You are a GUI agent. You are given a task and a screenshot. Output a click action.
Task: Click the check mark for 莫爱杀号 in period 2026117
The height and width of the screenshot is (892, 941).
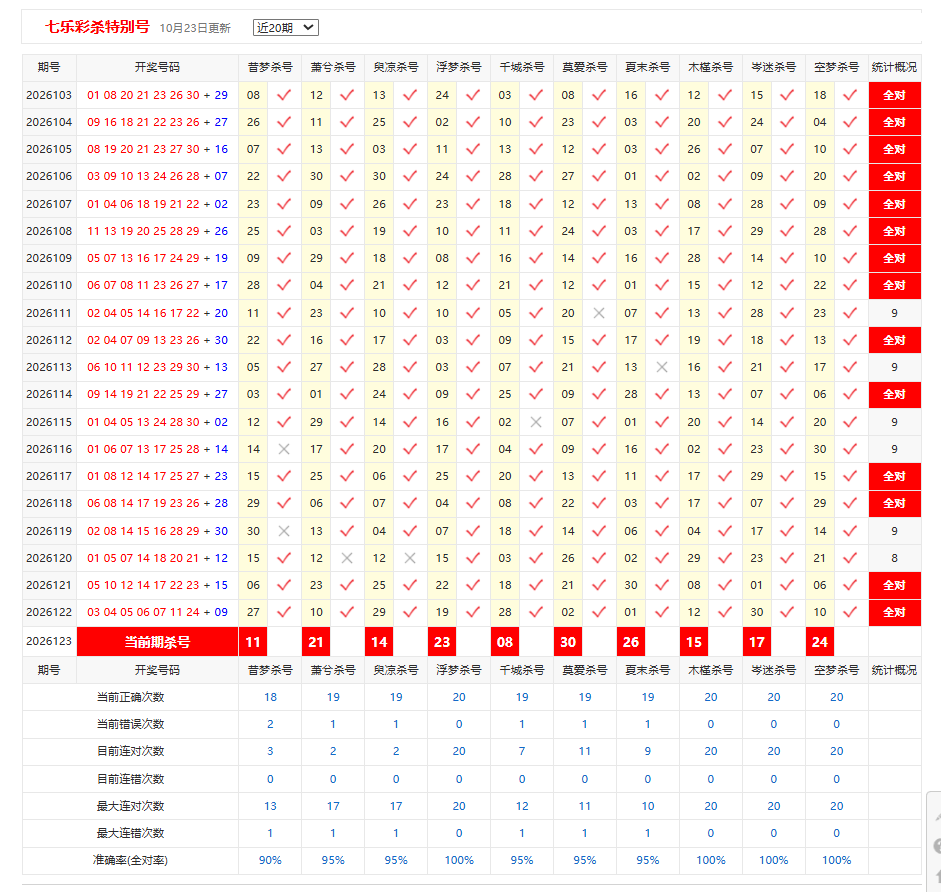click(x=599, y=476)
